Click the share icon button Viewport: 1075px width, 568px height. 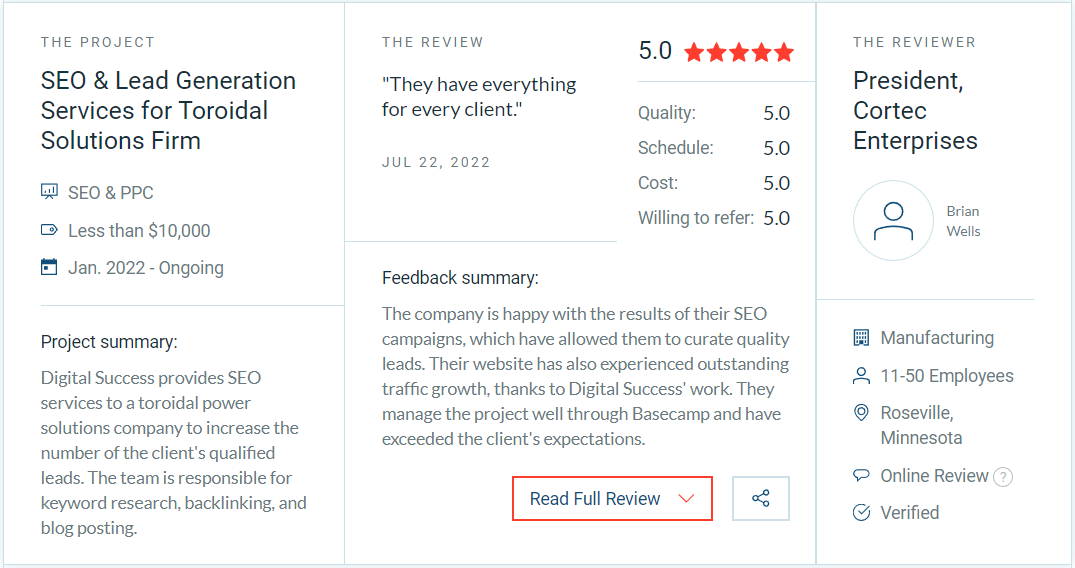click(761, 499)
